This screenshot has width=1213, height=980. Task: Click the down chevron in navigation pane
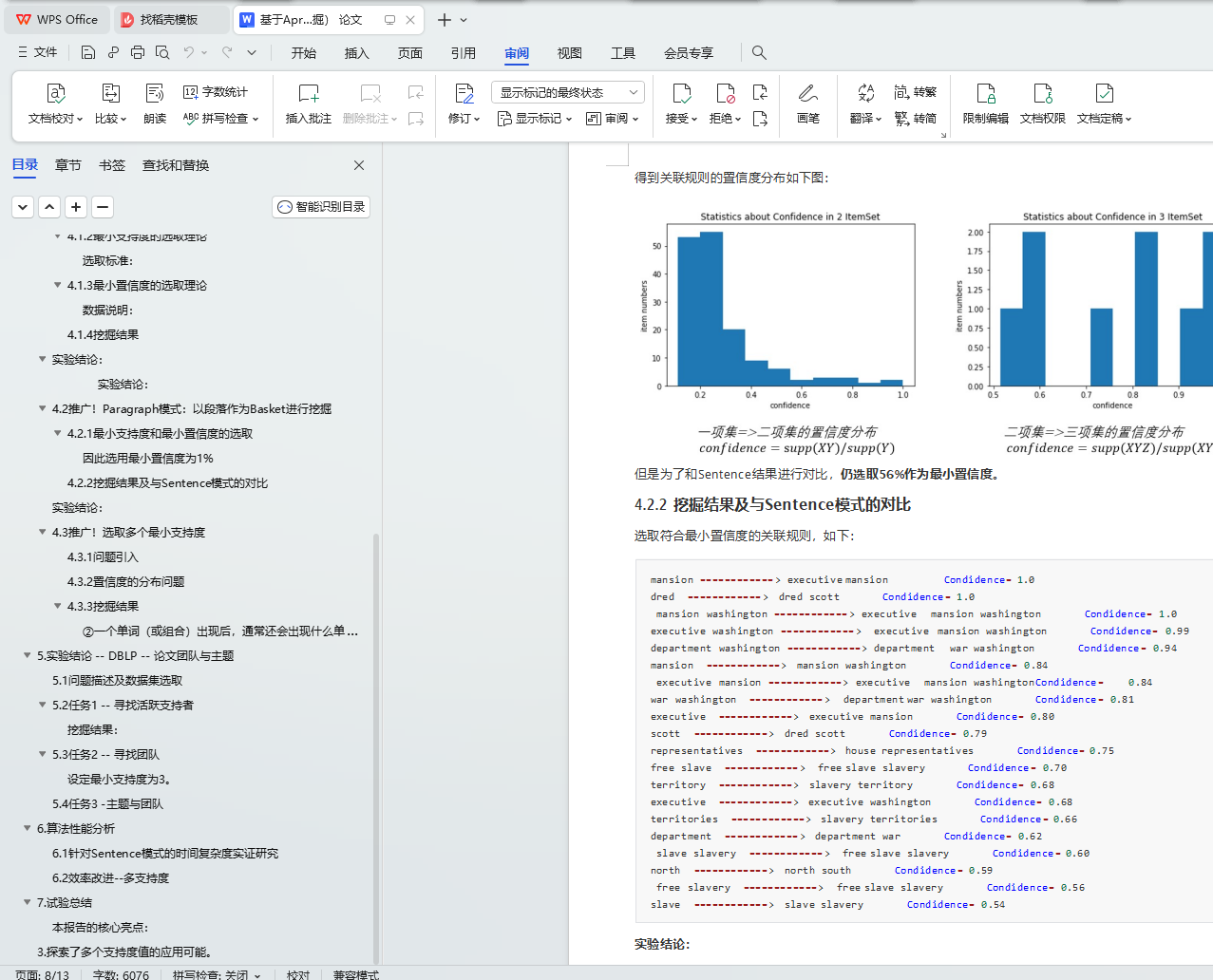pos(23,206)
